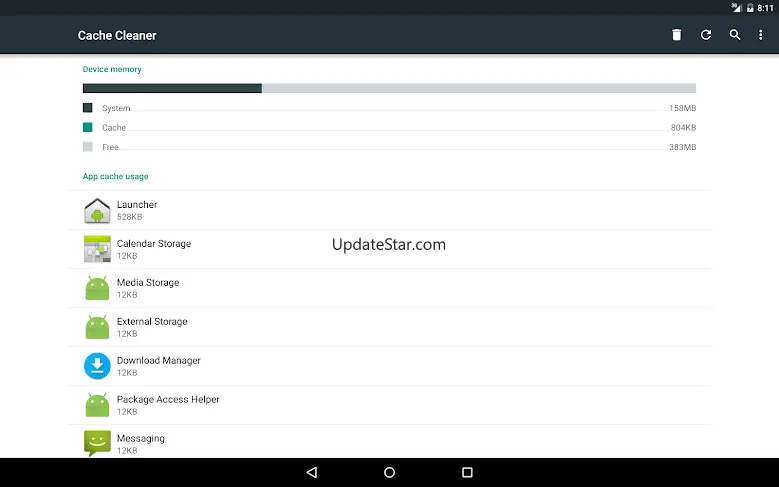The image size is (779, 487).
Task: Open the Media Storage entry
Action: (389, 288)
